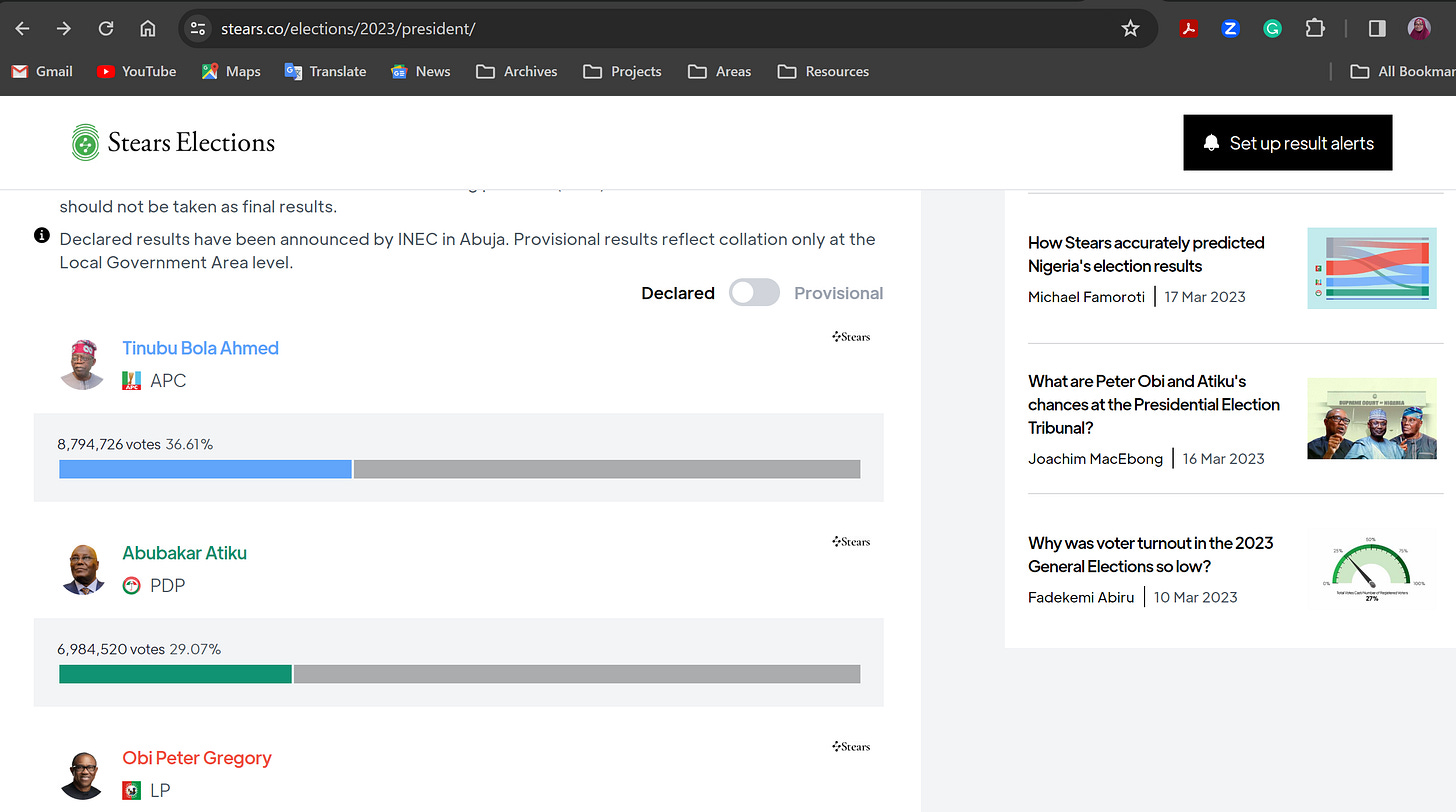Bookmark this page with the star icon
The width and height of the screenshot is (1456, 812).
coord(1130,28)
